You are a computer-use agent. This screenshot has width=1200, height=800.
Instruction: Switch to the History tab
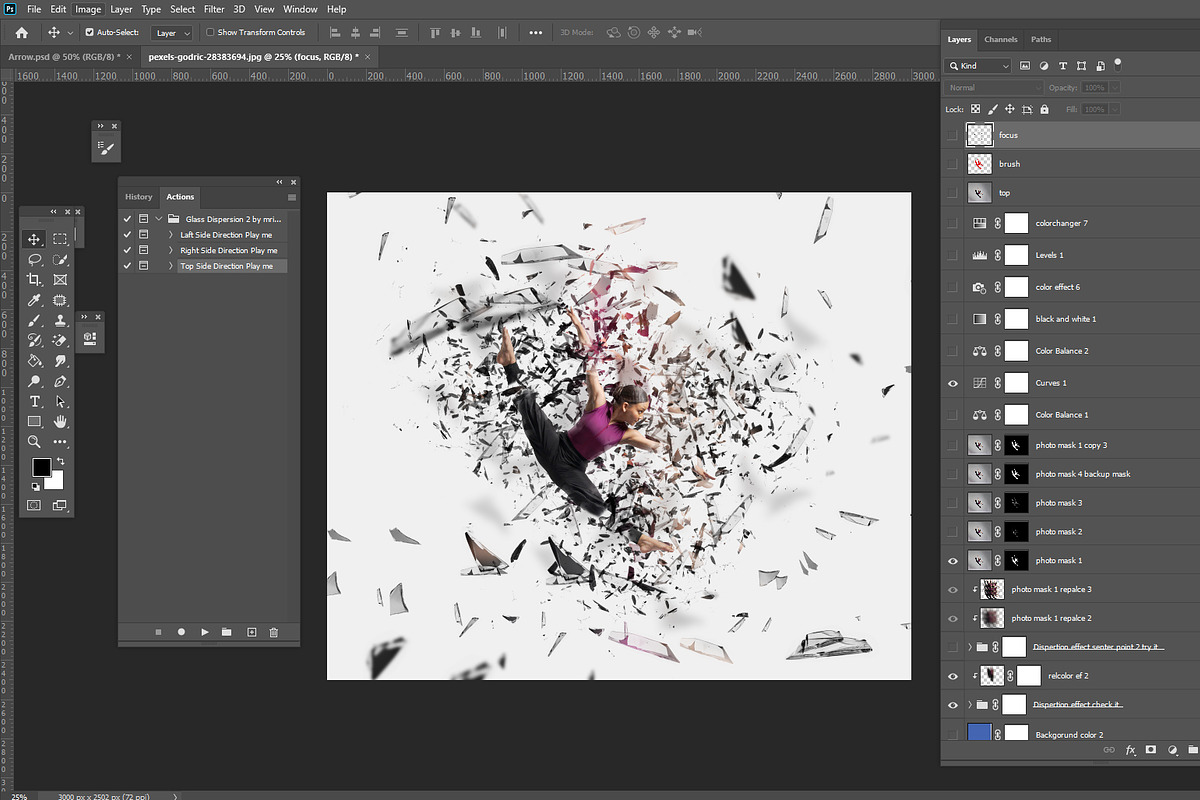pyautogui.click(x=139, y=197)
